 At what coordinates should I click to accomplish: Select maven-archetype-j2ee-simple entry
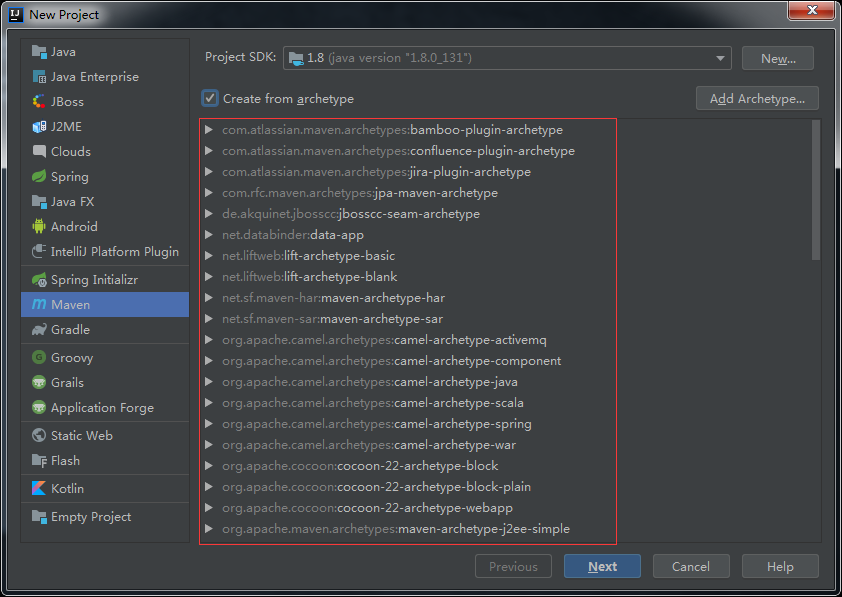396,529
